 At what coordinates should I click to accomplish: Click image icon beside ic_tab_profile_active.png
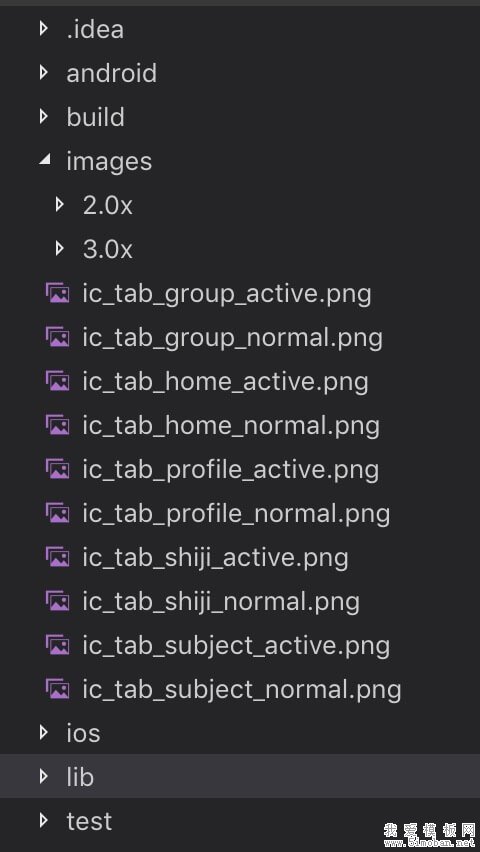point(58,469)
